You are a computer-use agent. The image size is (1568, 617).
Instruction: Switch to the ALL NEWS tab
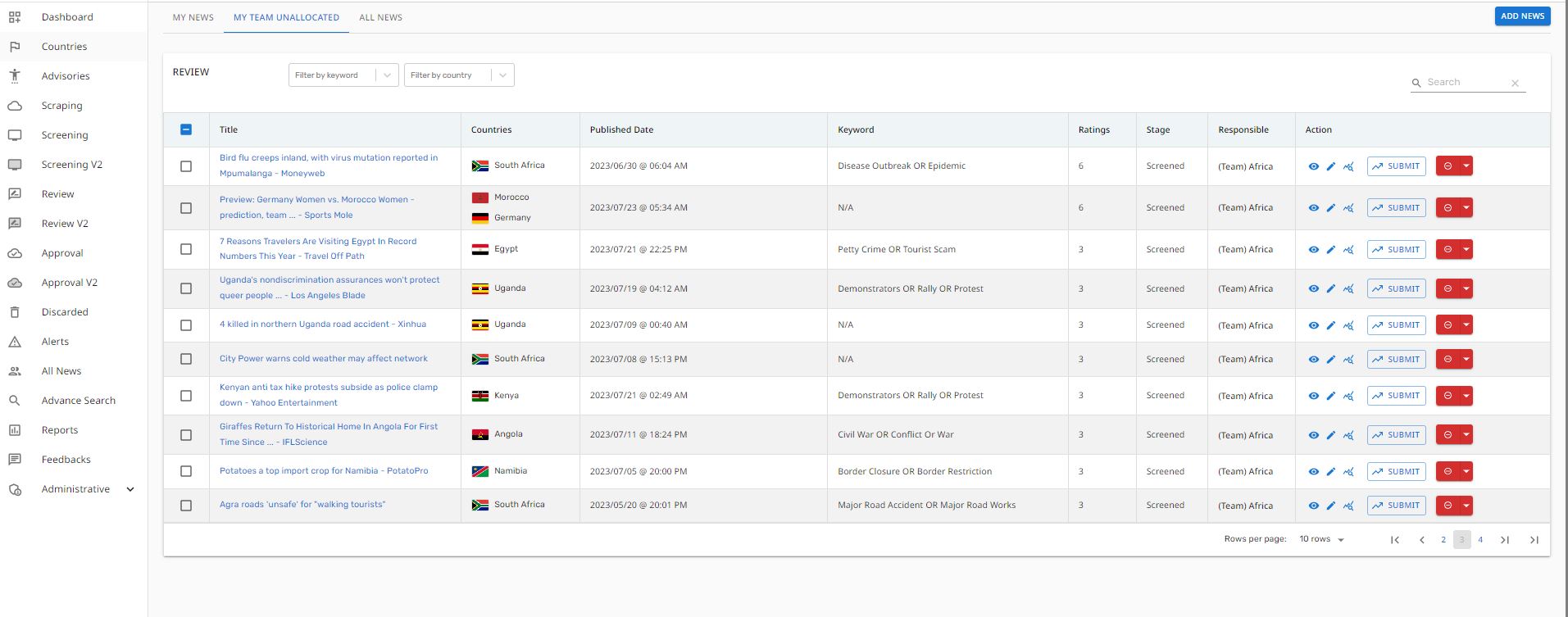pos(380,17)
